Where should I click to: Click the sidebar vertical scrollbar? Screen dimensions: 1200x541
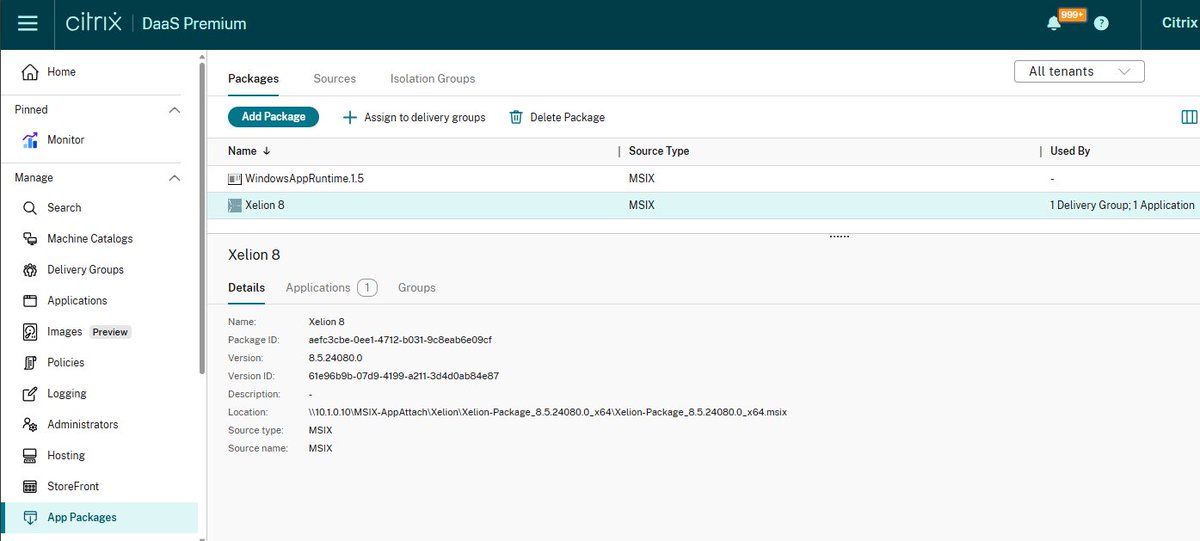(x=202, y=218)
